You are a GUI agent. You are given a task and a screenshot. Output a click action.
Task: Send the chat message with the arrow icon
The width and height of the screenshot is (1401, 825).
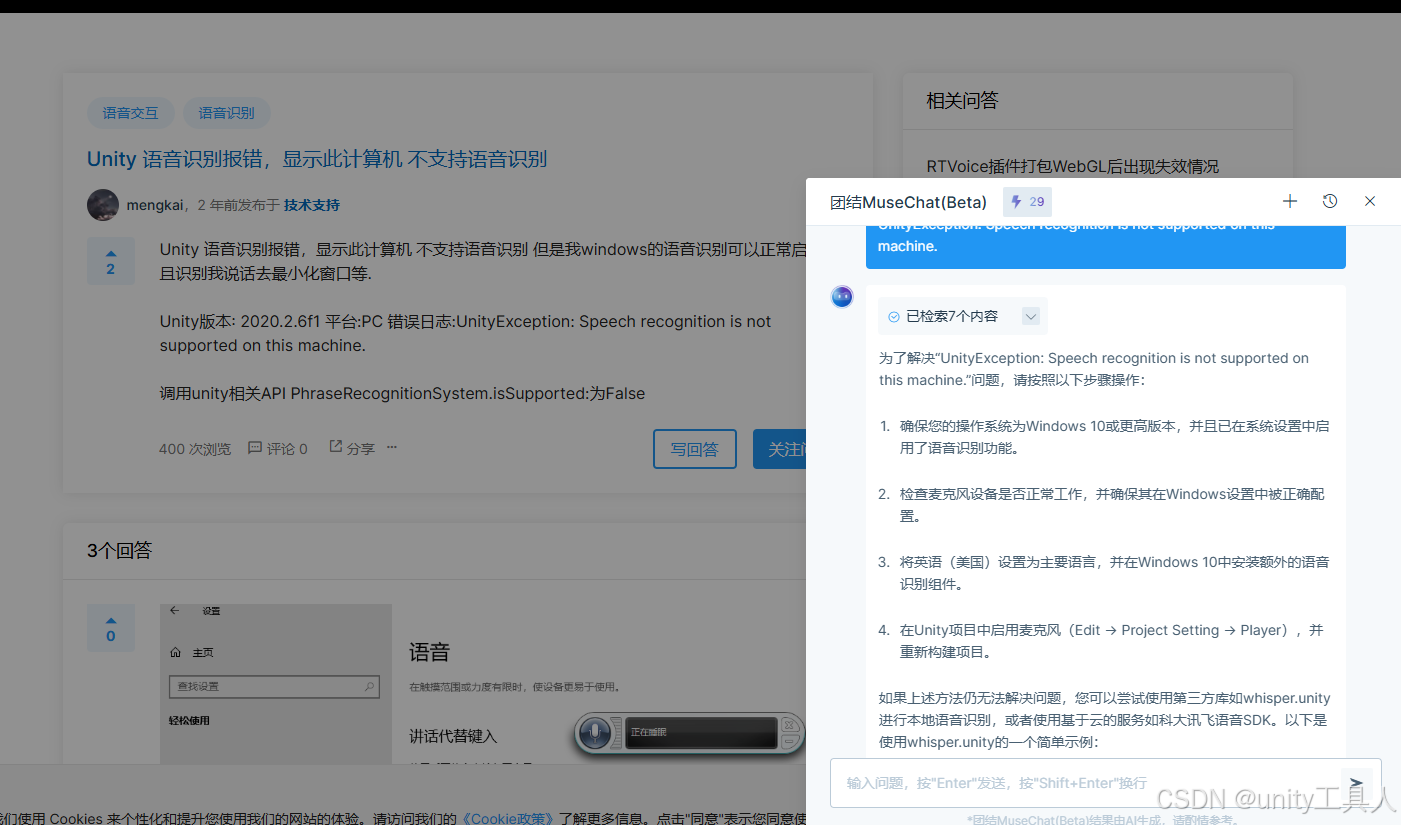(x=1356, y=783)
